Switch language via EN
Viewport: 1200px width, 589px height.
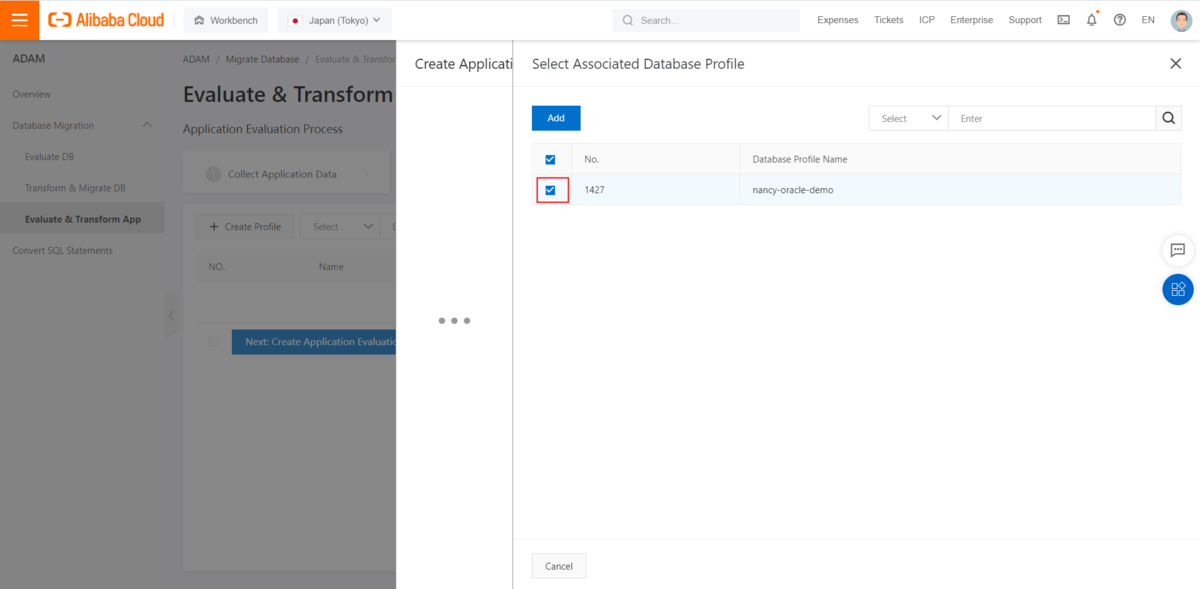coord(1148,20)
